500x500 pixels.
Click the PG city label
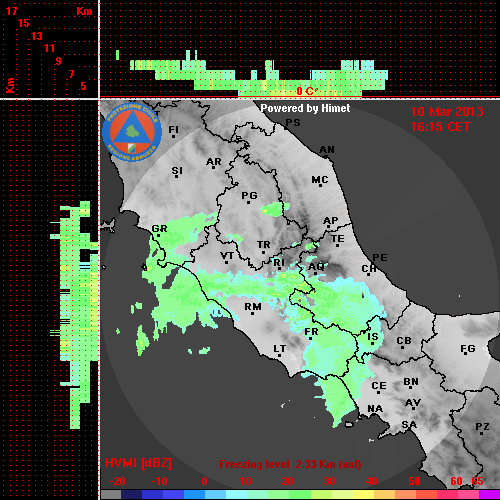(x=249, y=195)
